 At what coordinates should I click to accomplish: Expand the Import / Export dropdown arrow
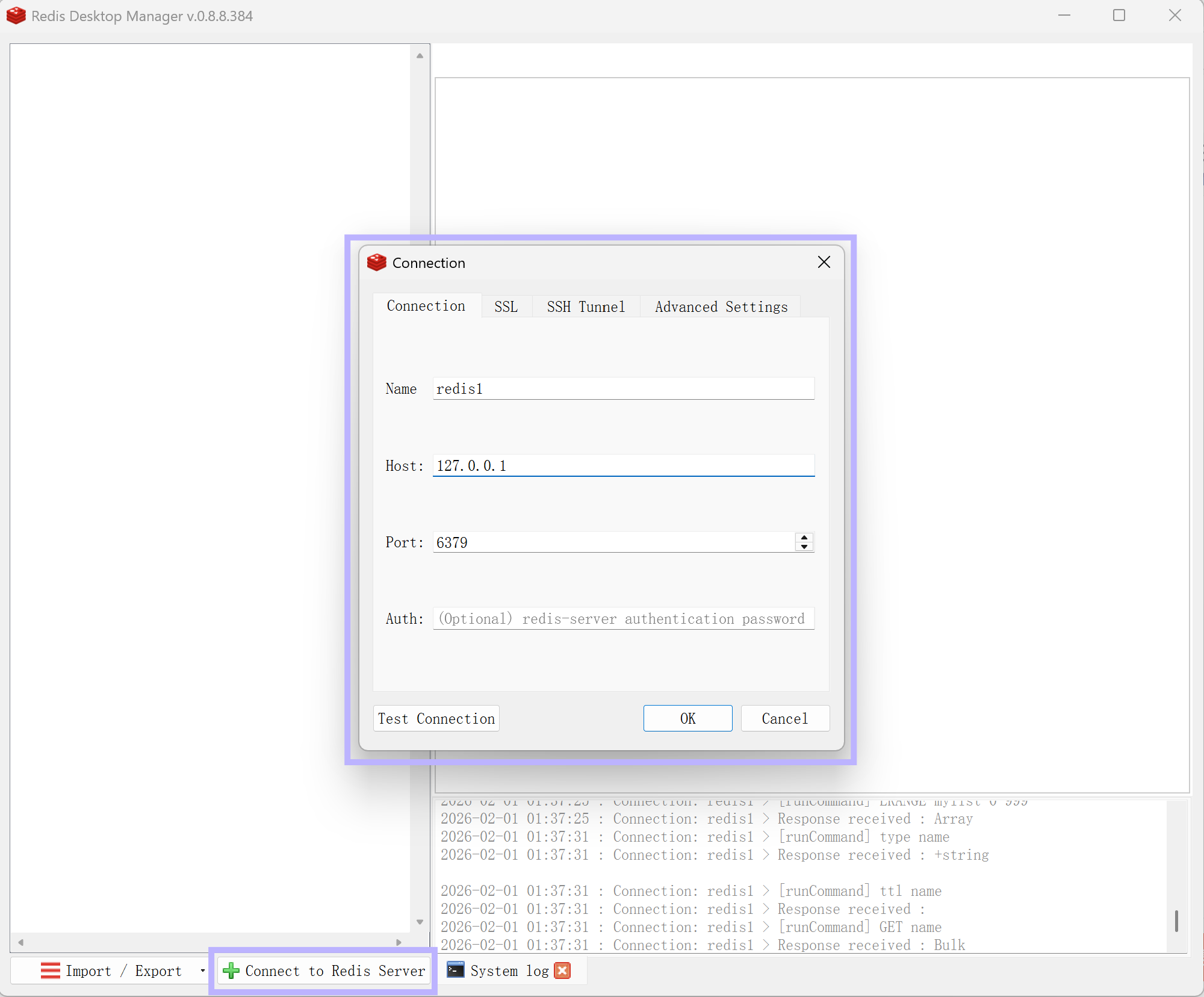[x=202, y=971]
